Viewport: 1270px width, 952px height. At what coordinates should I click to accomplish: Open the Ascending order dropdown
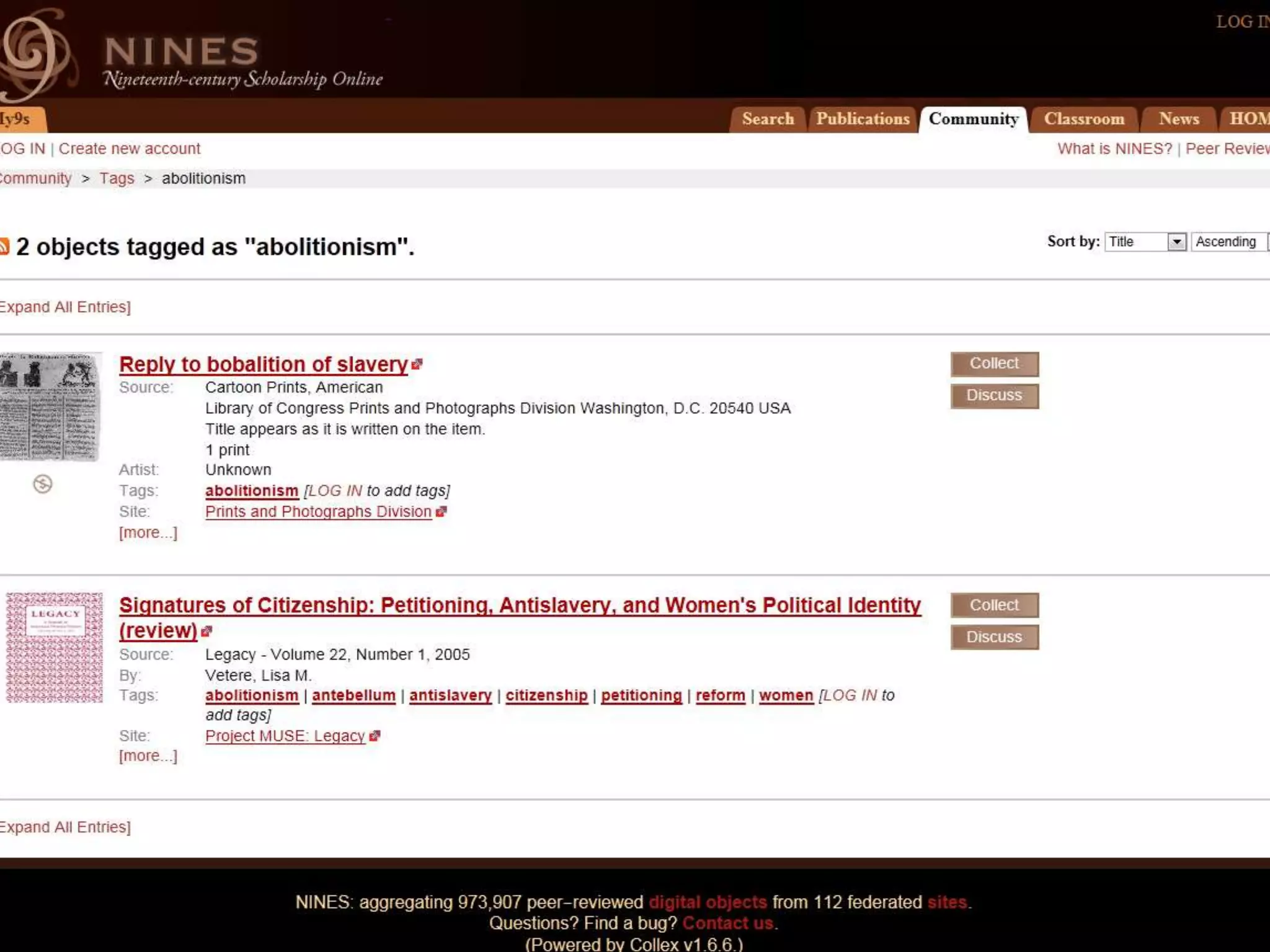click(1228, 242)
